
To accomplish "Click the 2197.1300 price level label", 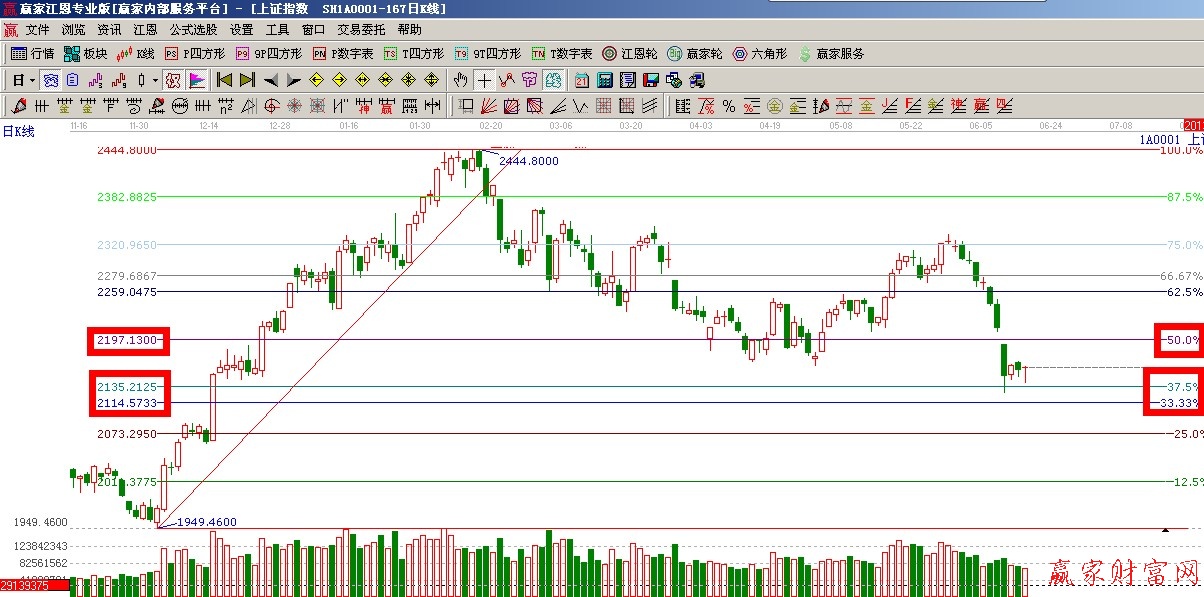I will (128, 341).
